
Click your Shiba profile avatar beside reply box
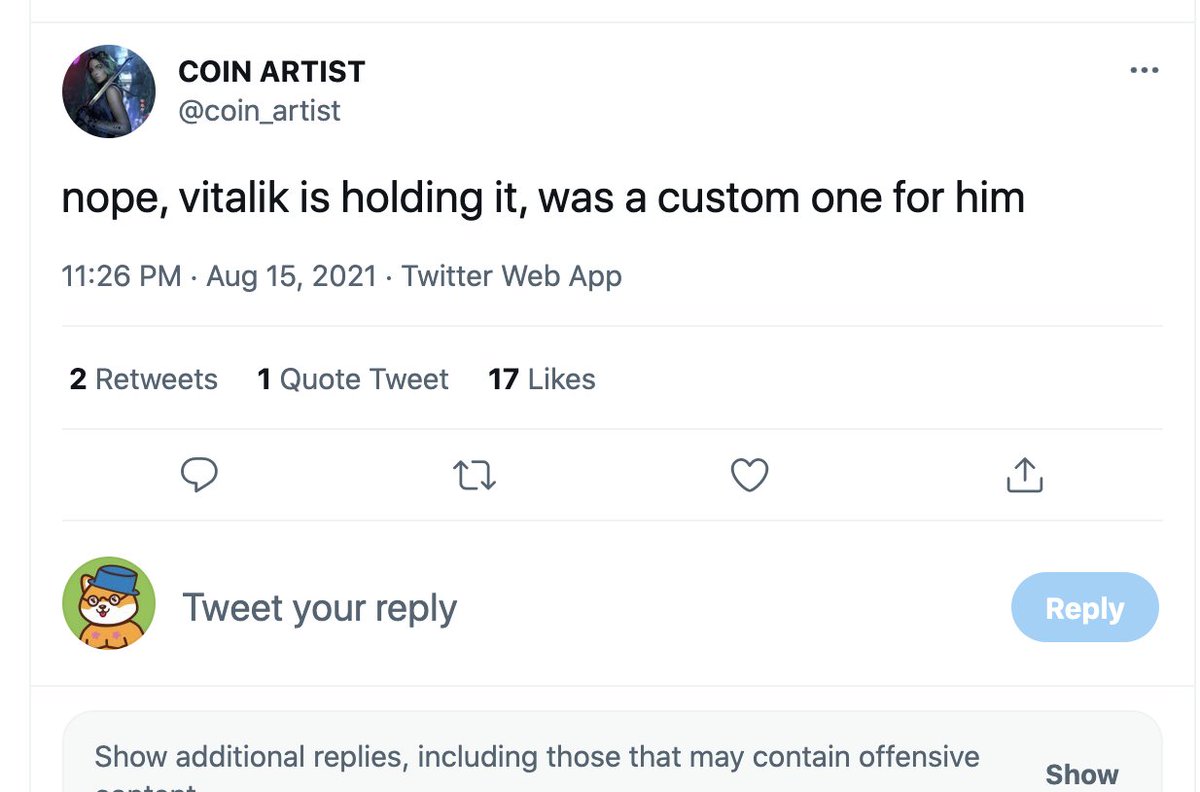pos(109,603)
